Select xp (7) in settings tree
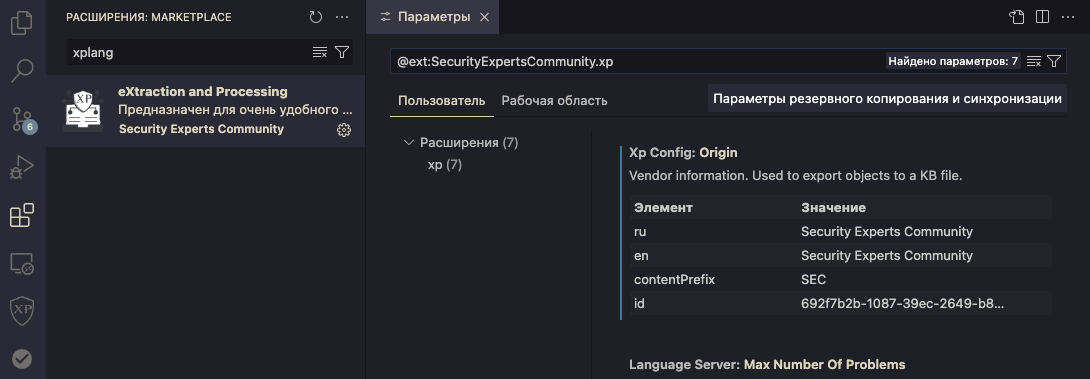The width and height of the screenshot is (1090, 379). click(445, 165)
